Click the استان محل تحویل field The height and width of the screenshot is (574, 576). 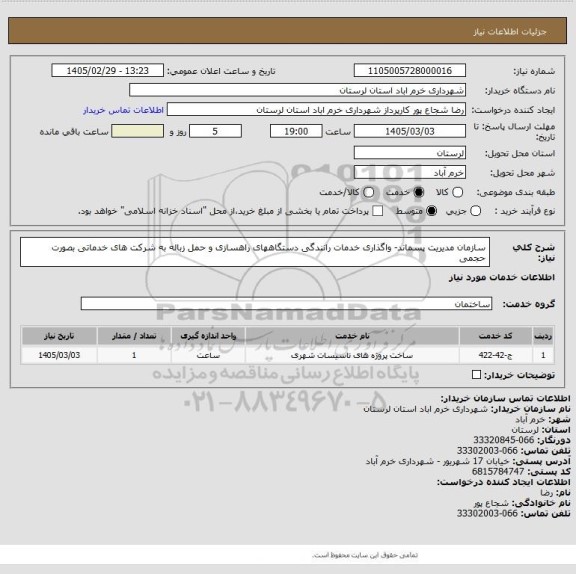(410, 153)
